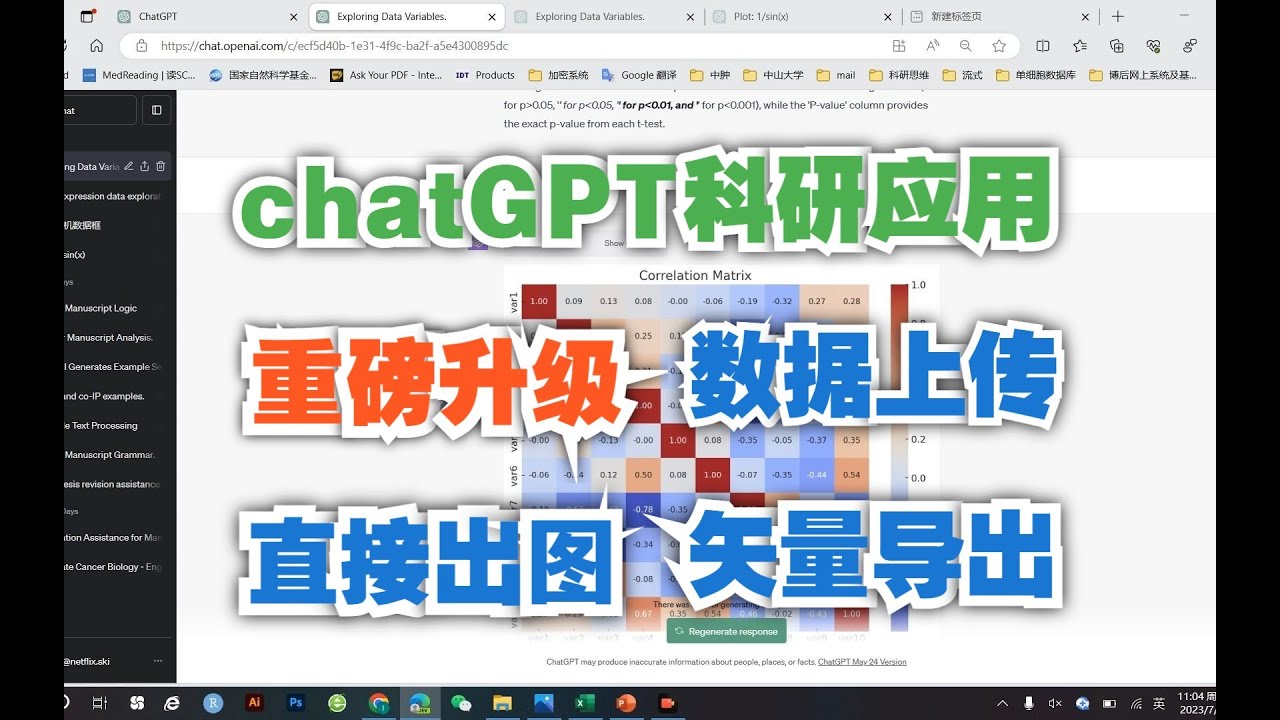The width and height of the screenshot is (1280, 720).
Task: Close the Plot: 1/sin(x) tab
Action: [888, 17]
